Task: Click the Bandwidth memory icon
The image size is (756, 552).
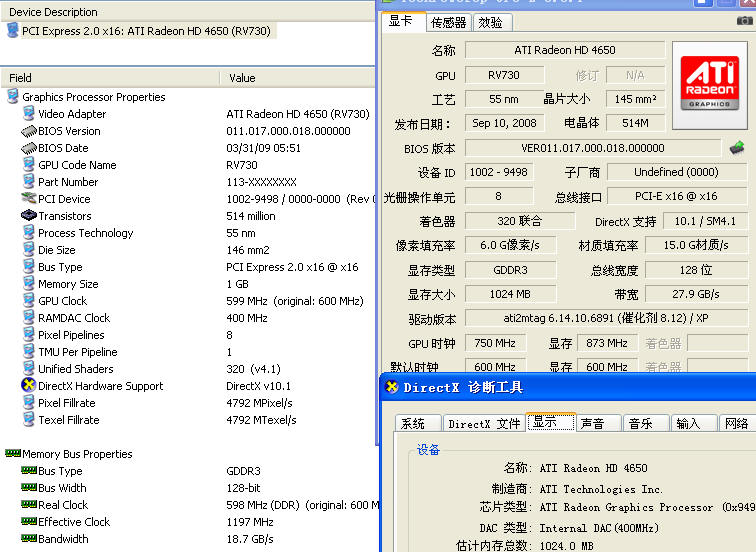Action: (x=29, y=538)
